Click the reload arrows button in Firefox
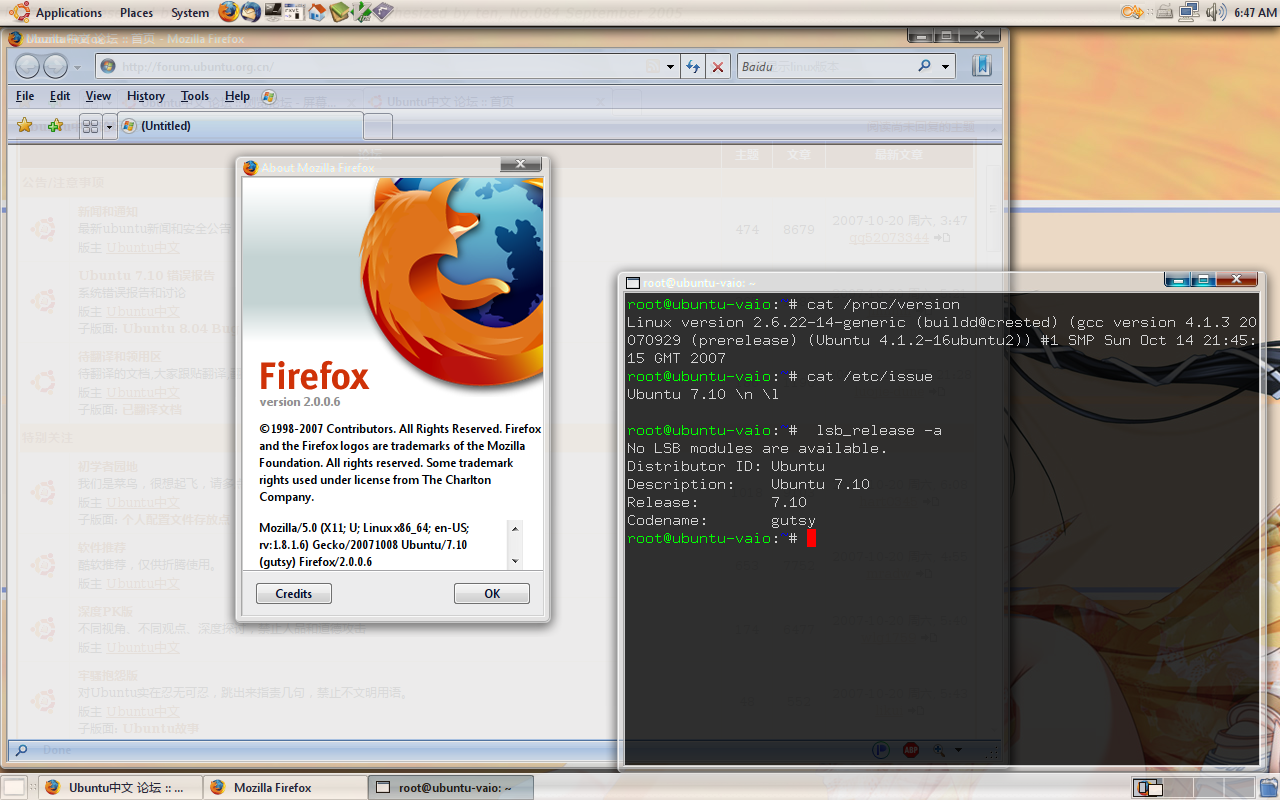1280x800 pixels. click(693, 67)
